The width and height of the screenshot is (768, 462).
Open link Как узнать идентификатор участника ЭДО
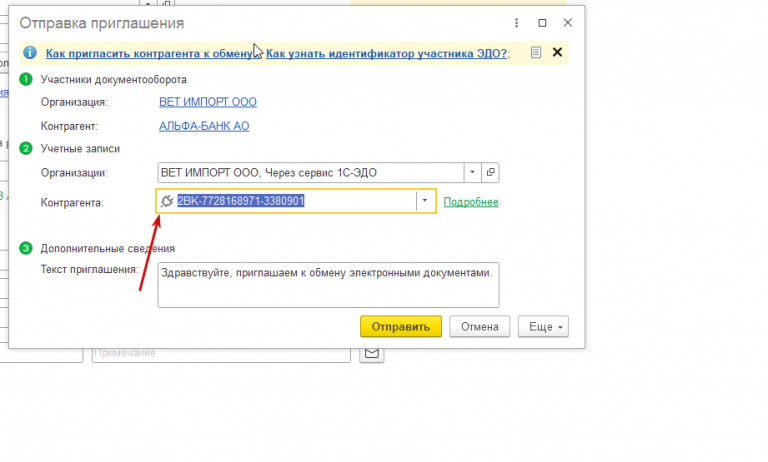point(386,53)
